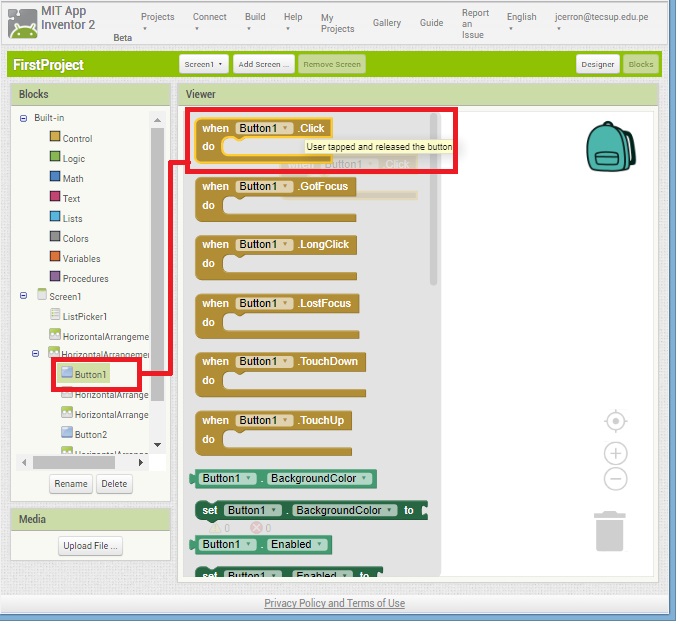Click Report an Issue
Viewport: 680px width, 626px height.
[x=475, y=24]
